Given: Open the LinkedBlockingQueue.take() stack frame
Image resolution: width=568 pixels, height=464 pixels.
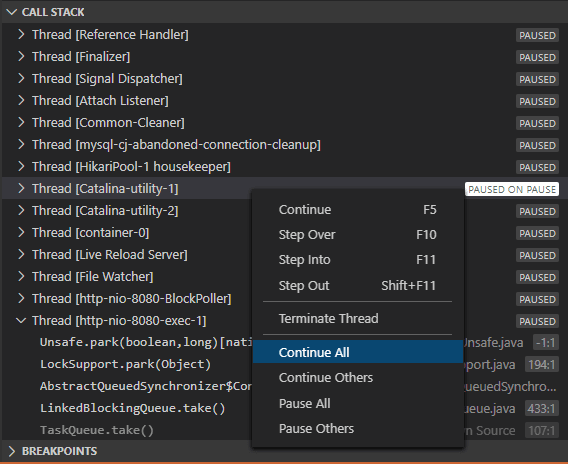Looking at the screenshot, I should [x=133, y=408].
